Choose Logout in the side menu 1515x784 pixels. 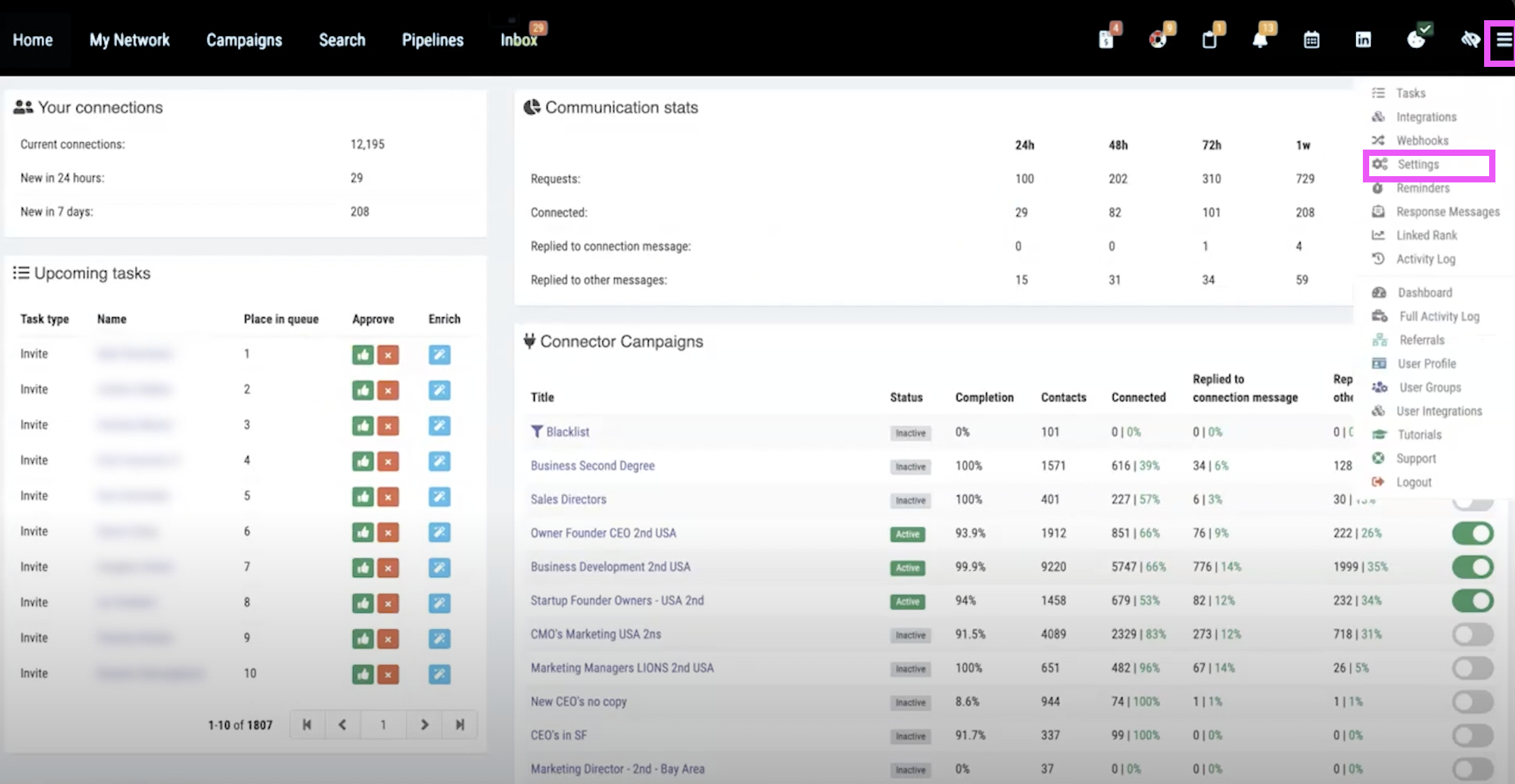1414,482
